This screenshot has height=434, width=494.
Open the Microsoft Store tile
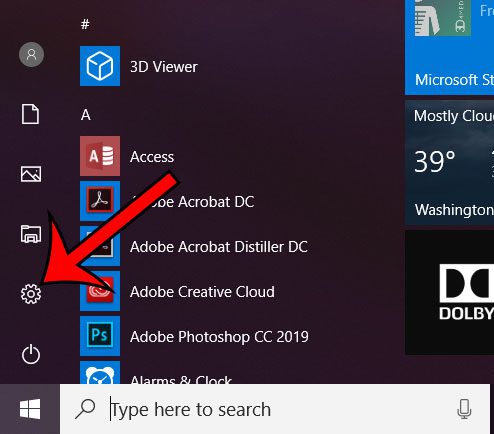point(449,47)
